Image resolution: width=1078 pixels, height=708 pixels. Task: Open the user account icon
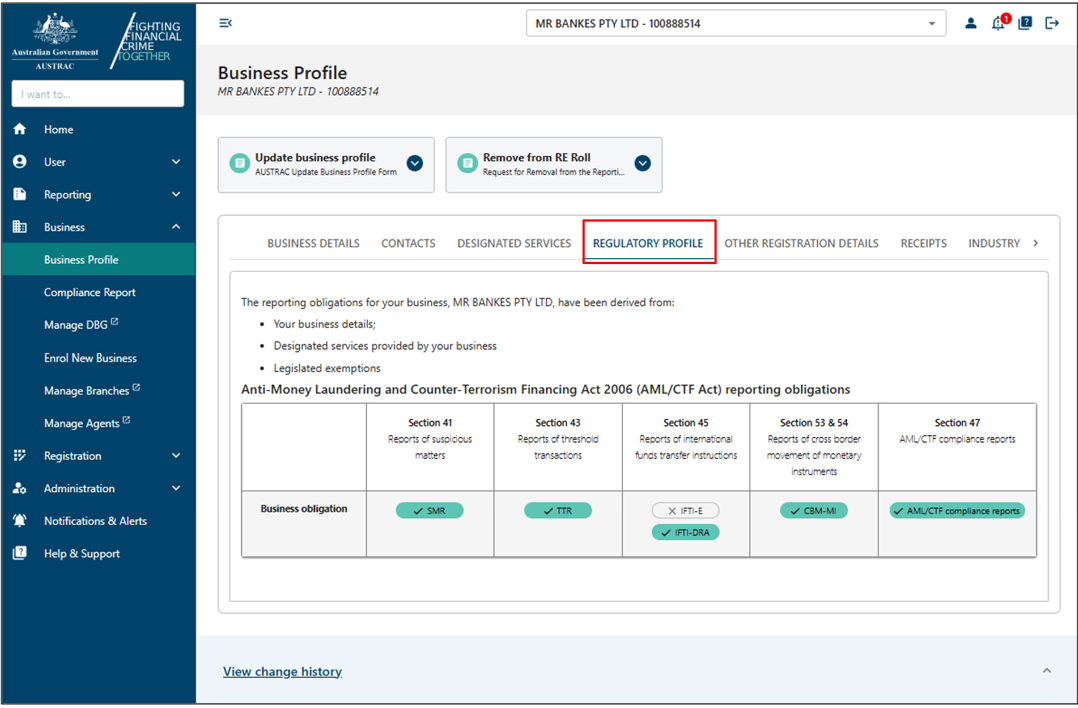[971, 22]
